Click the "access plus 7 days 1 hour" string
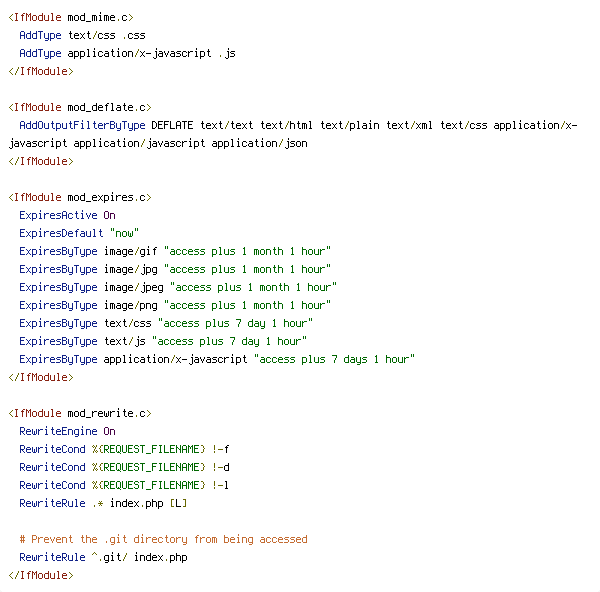 334,359
